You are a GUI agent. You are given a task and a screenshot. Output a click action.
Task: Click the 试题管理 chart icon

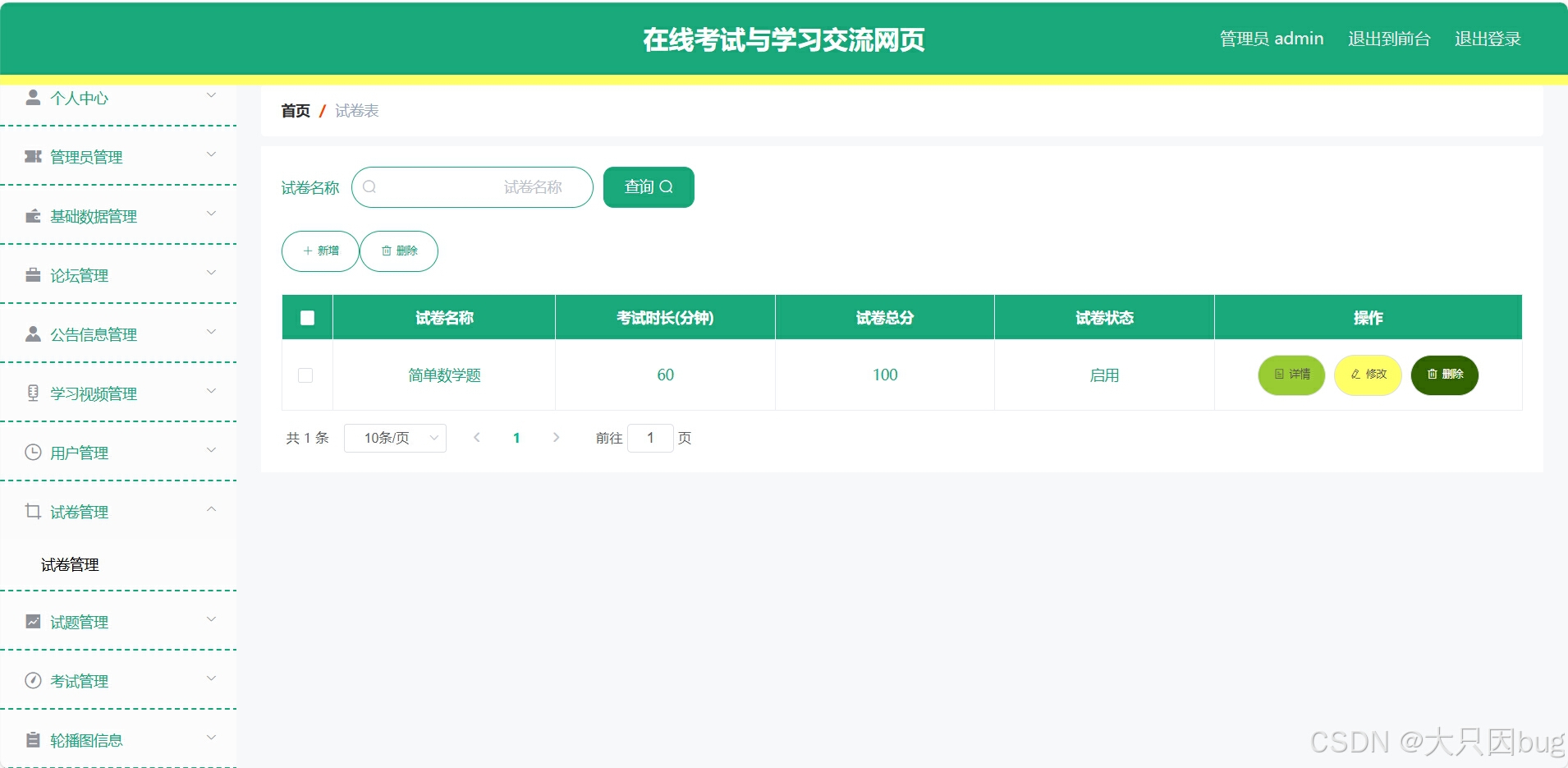33,622
